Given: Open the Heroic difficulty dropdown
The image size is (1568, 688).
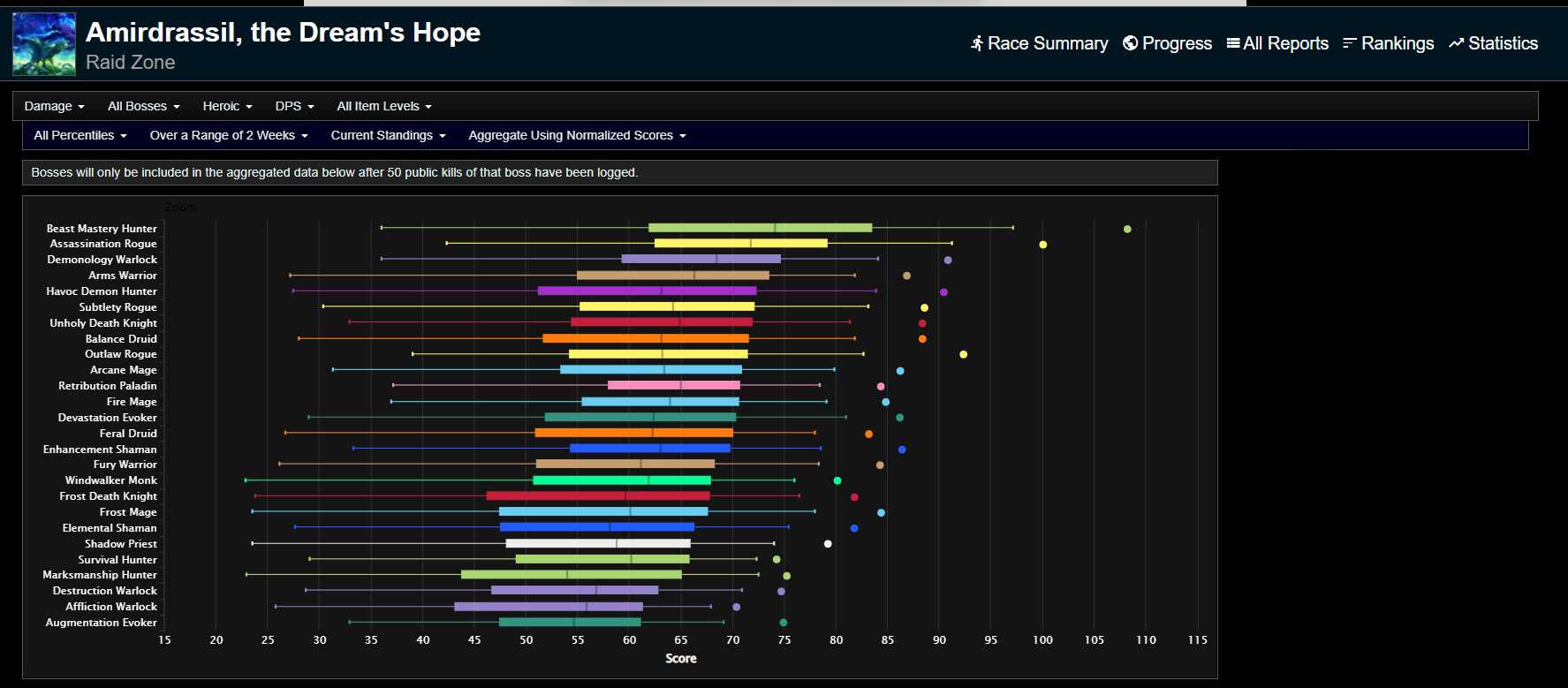Looking at the screenshot, I should 227,106.
